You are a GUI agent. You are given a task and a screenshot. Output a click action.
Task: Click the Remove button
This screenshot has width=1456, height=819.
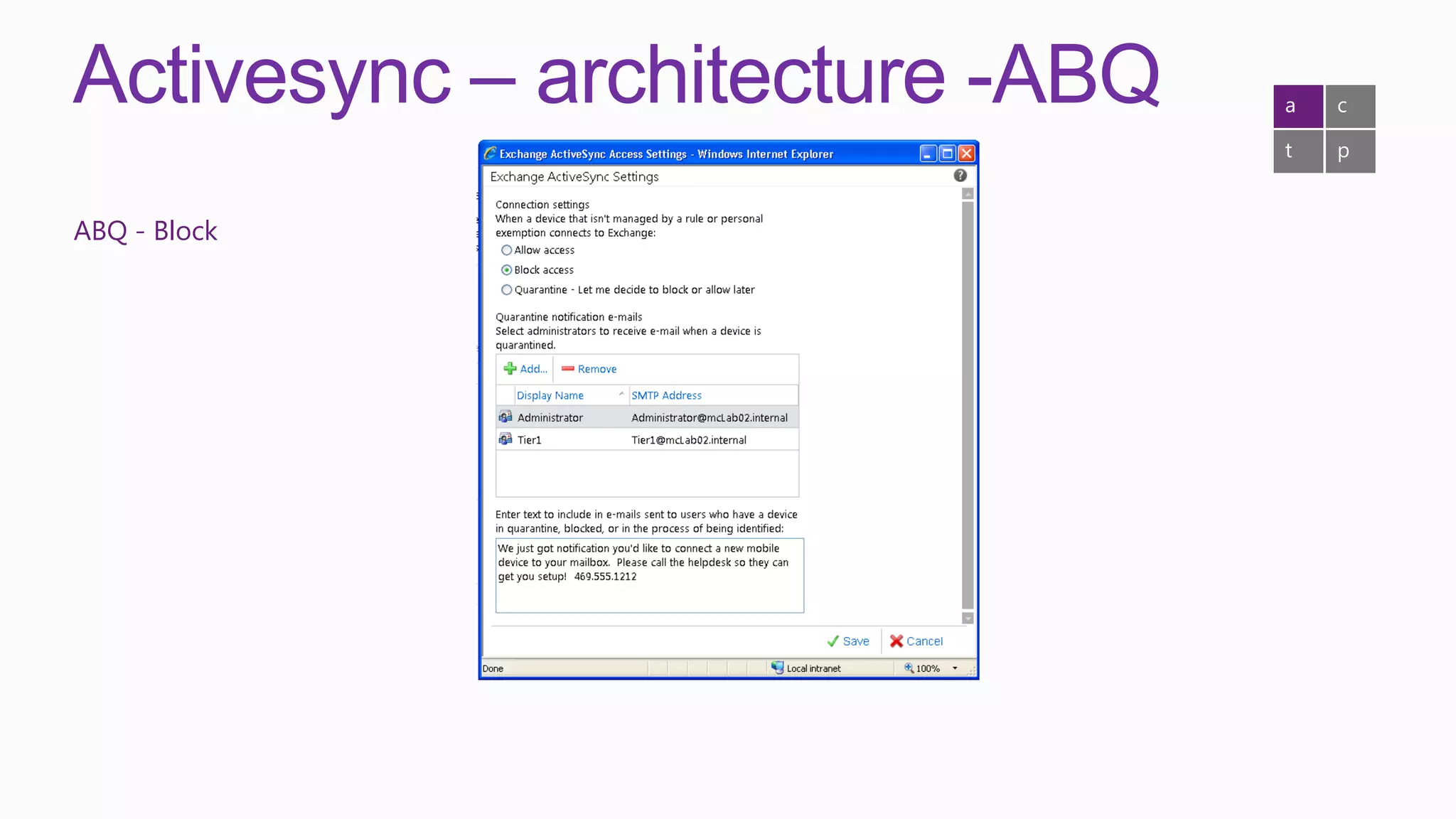tap(589, 369)
